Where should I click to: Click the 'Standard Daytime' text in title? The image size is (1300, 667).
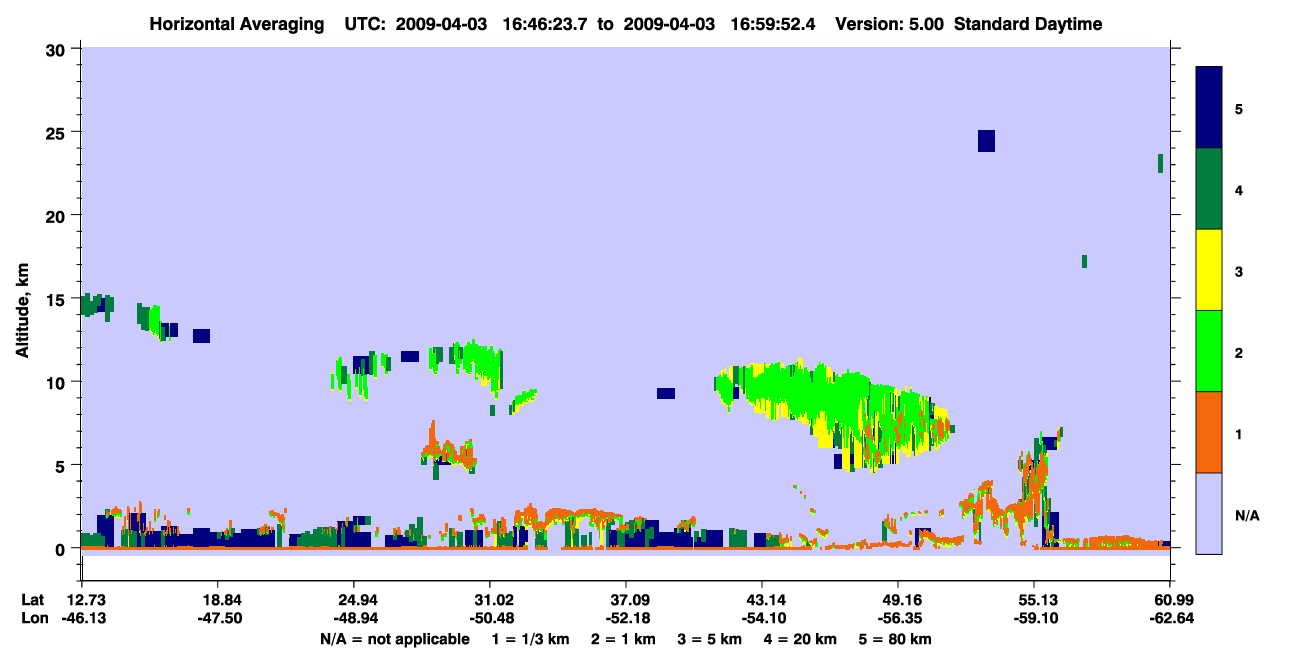coord(1028,24)
